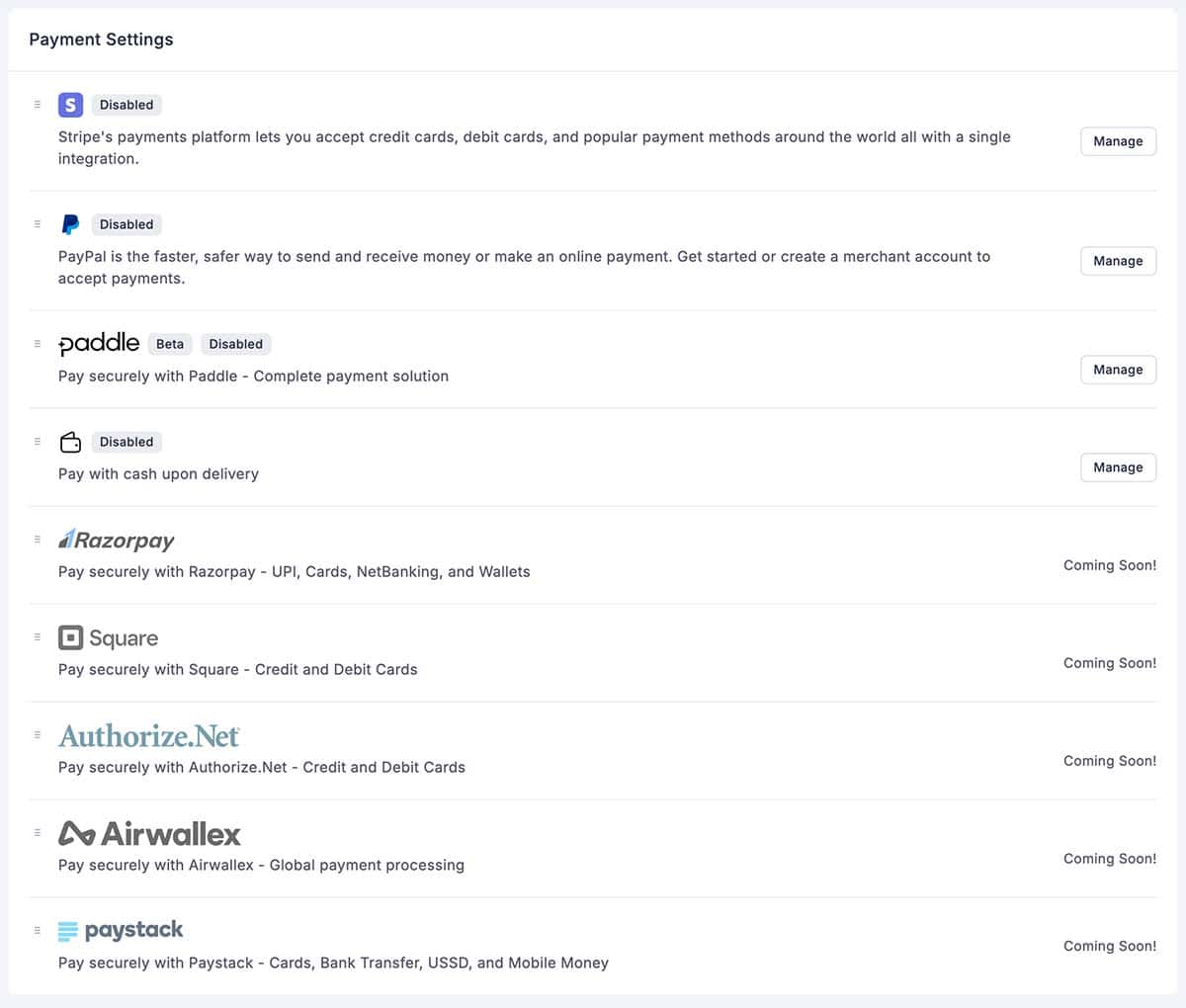Image resolution: width=1186 pixels, height=1008 pixels.
Task: Toggle the Disabled badge for cash on delivery
Action: [127, 442]
